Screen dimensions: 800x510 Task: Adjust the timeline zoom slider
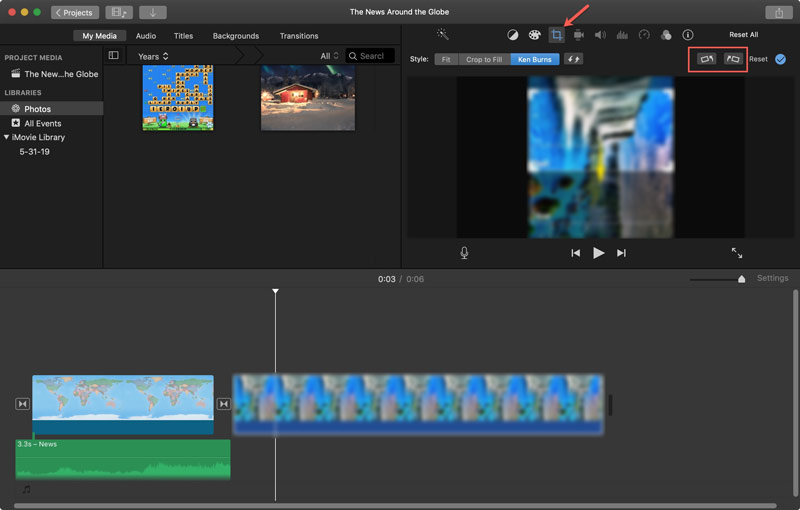click(x=741, y=279)
